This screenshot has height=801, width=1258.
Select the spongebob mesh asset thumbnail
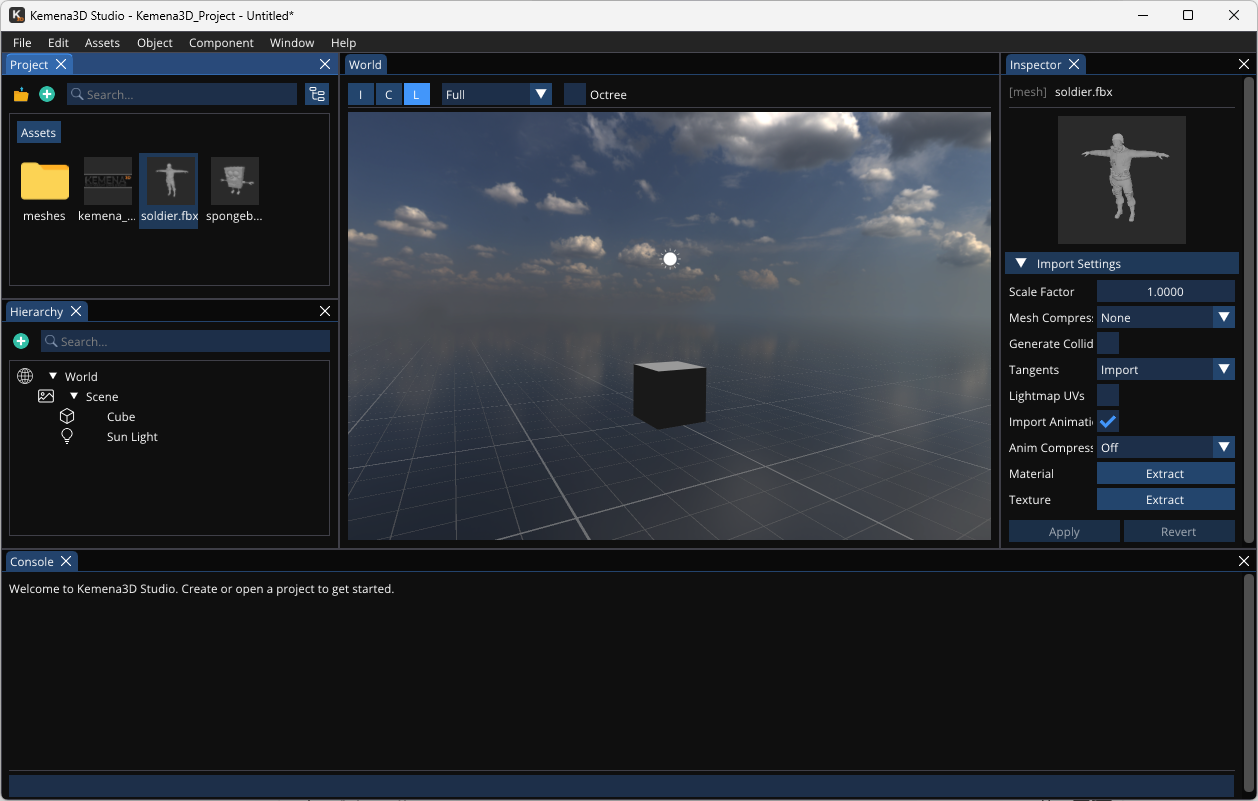[235, 181]
